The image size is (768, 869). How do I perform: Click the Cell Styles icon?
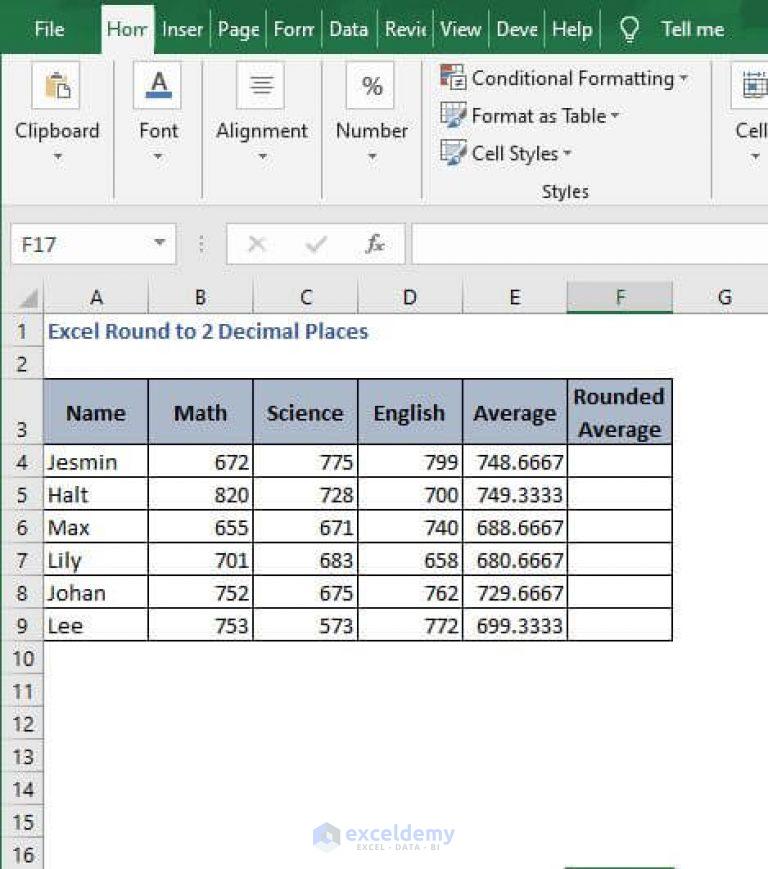pos(453,153)
